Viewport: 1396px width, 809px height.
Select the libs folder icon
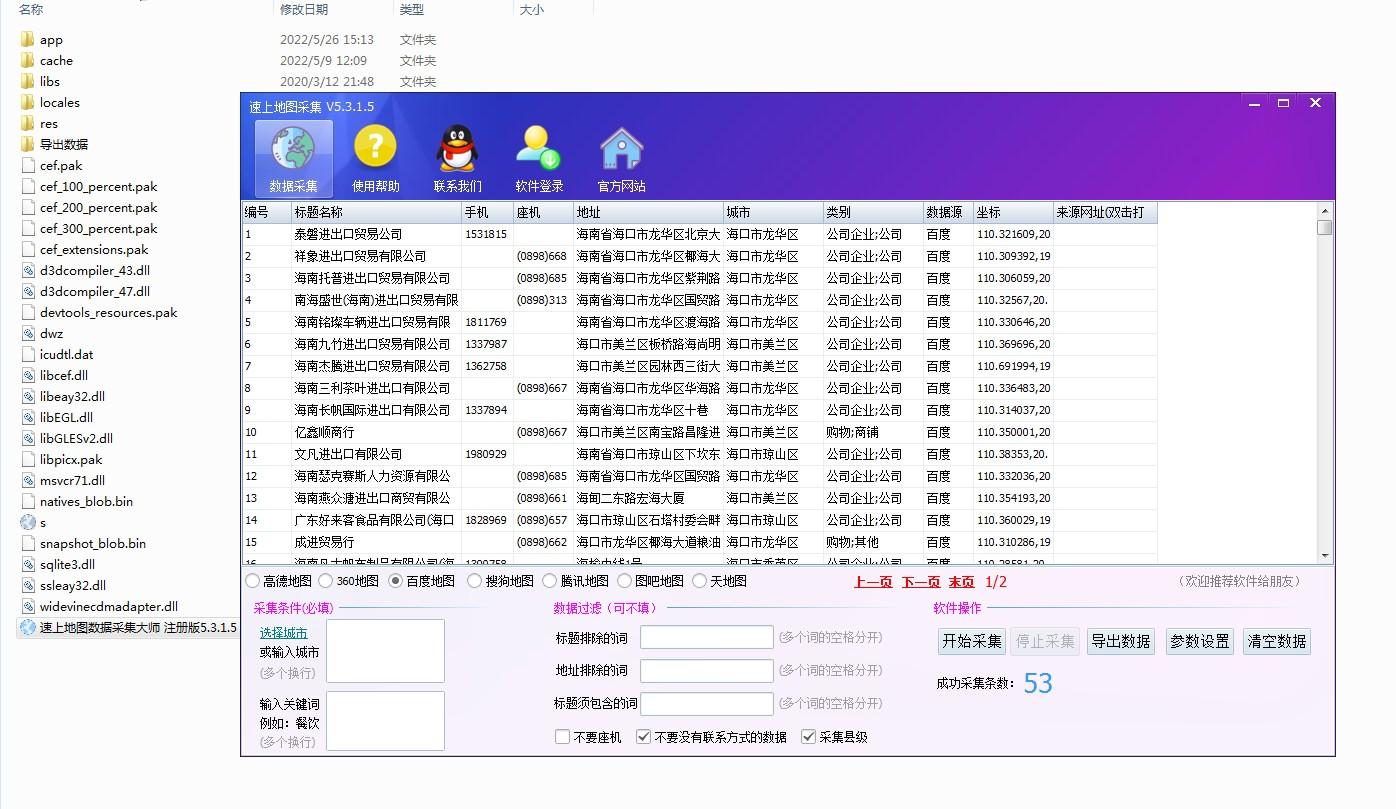tap(27, 82)
